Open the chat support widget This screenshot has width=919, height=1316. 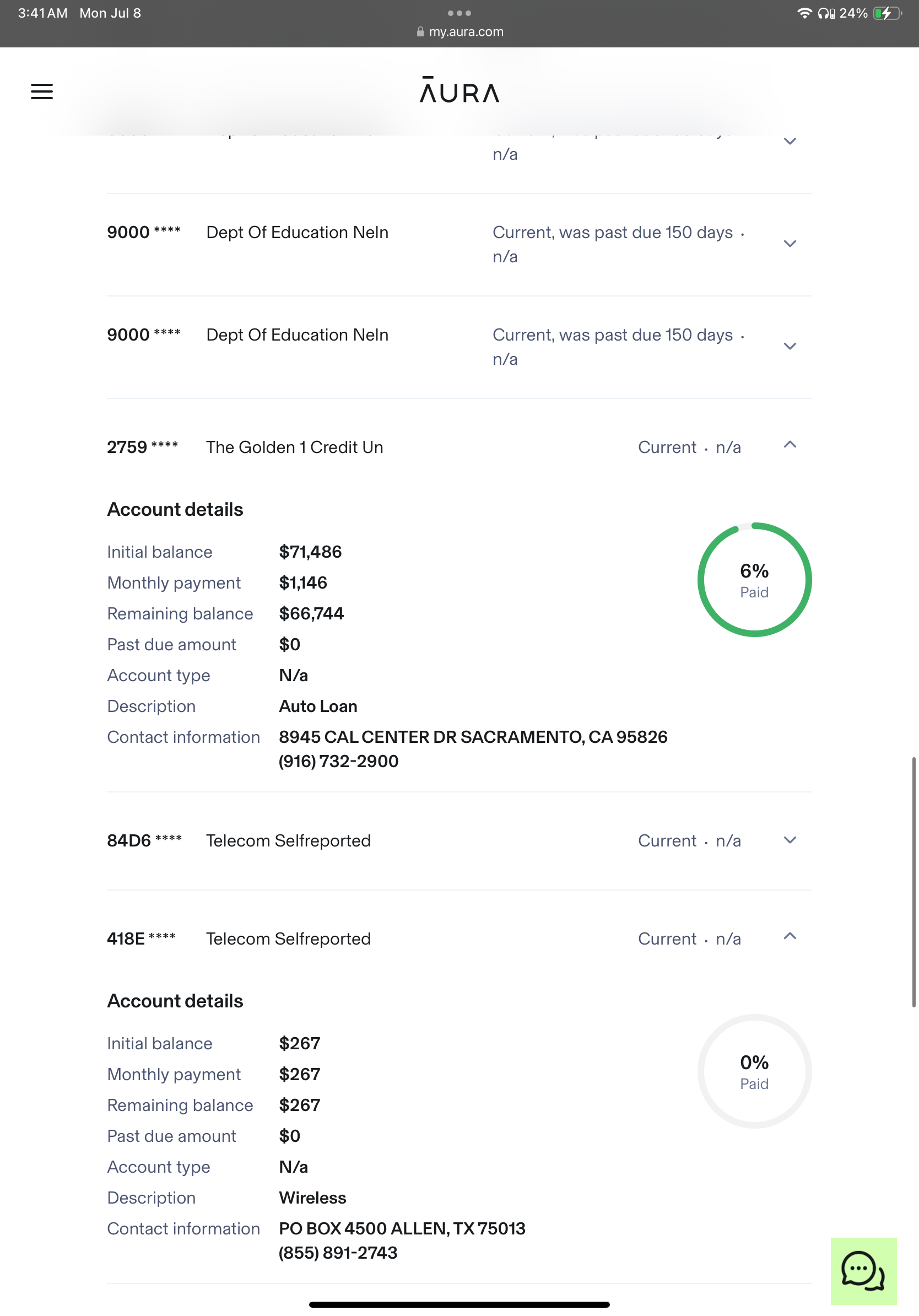[863, 1271]
